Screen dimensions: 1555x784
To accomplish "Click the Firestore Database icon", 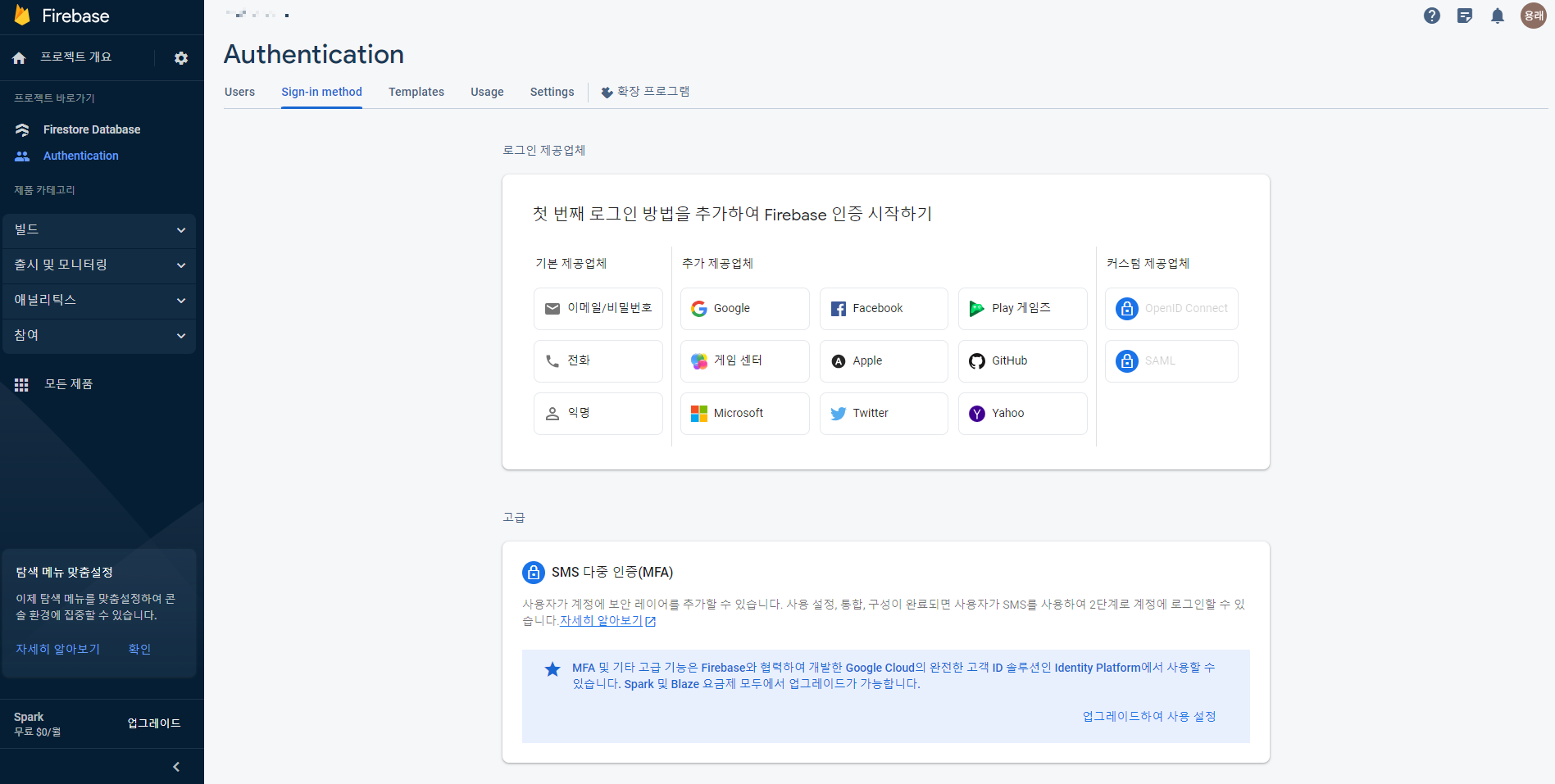I will (x=22, y=129).
